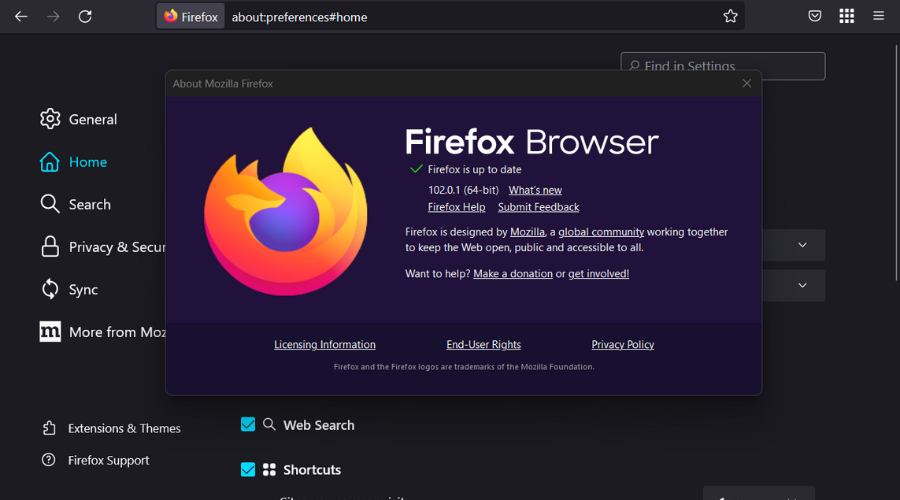Screen dimensions: 900x500
Task: Open the General settings section
Action: (93, 119)
